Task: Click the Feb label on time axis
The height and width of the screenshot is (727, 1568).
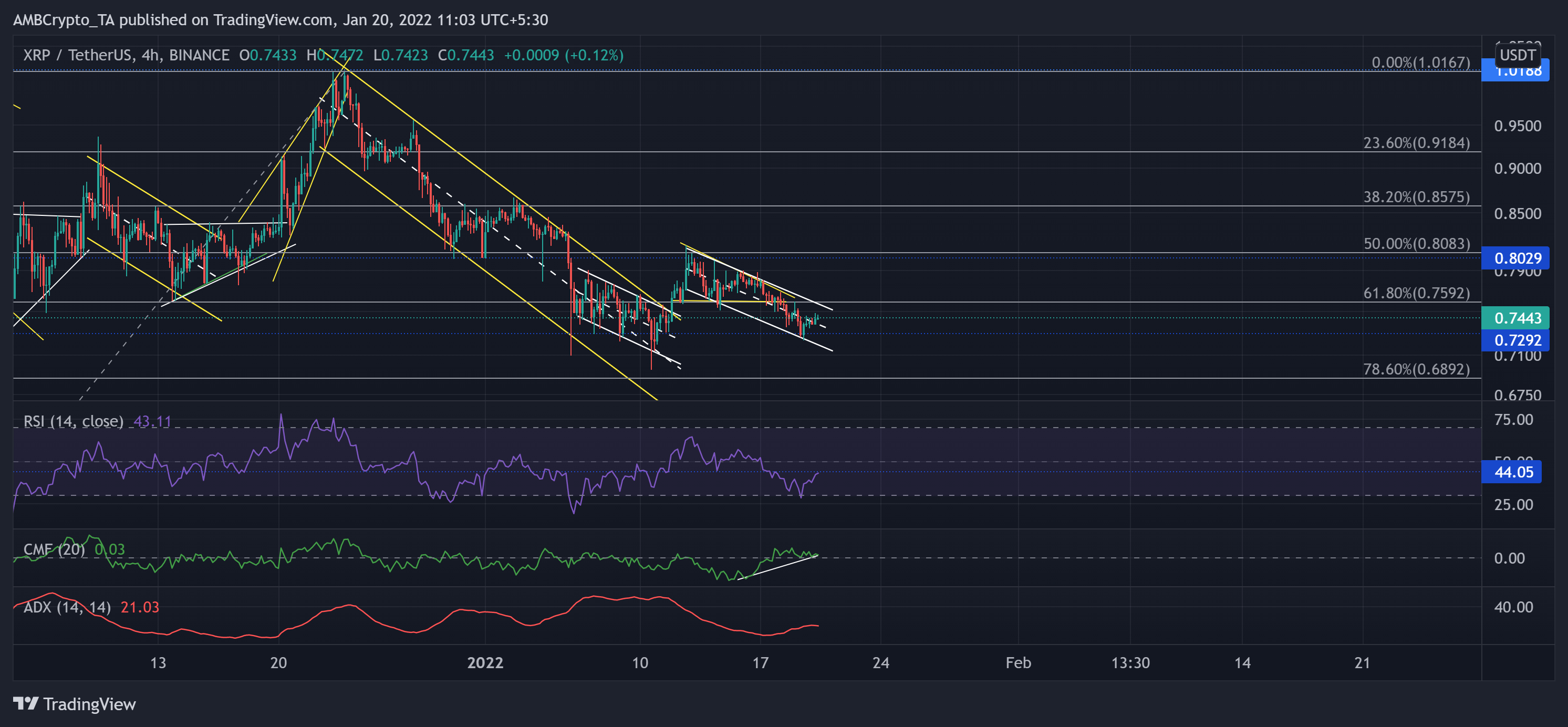Action: point(1019,662)
